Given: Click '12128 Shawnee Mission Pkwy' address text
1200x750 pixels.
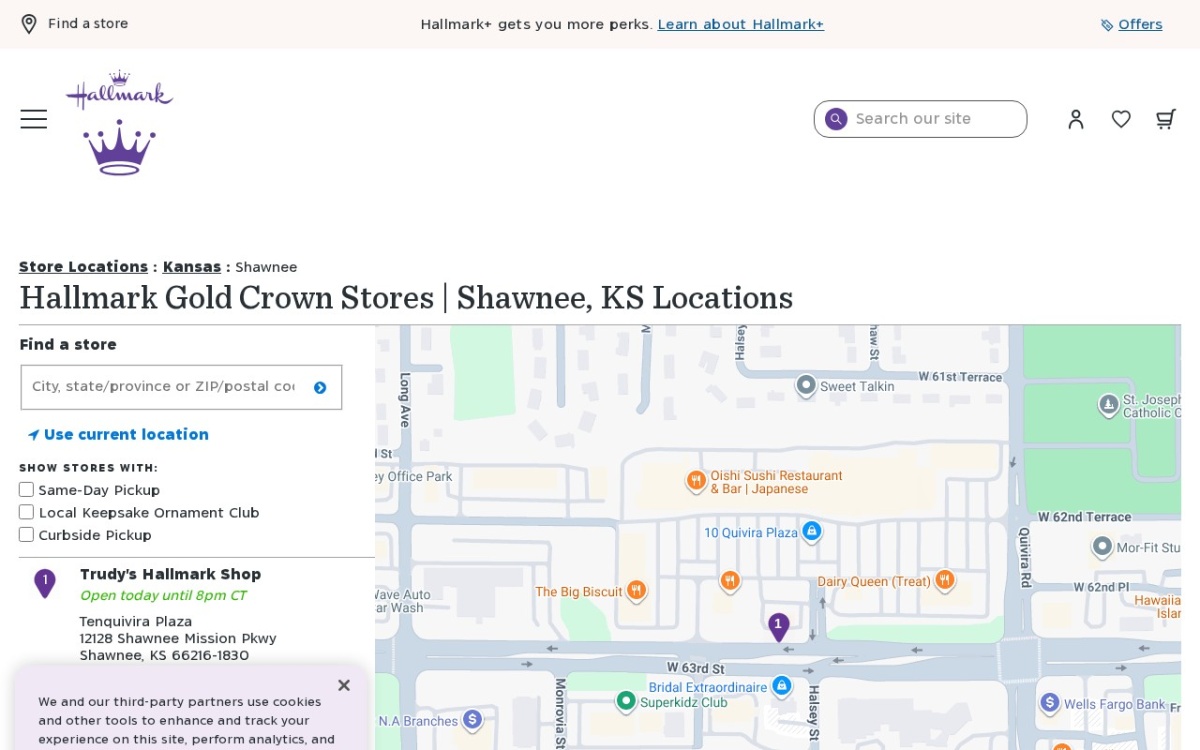Looking at the screenshot, I should pyautogui.click(x=178, y=638).
